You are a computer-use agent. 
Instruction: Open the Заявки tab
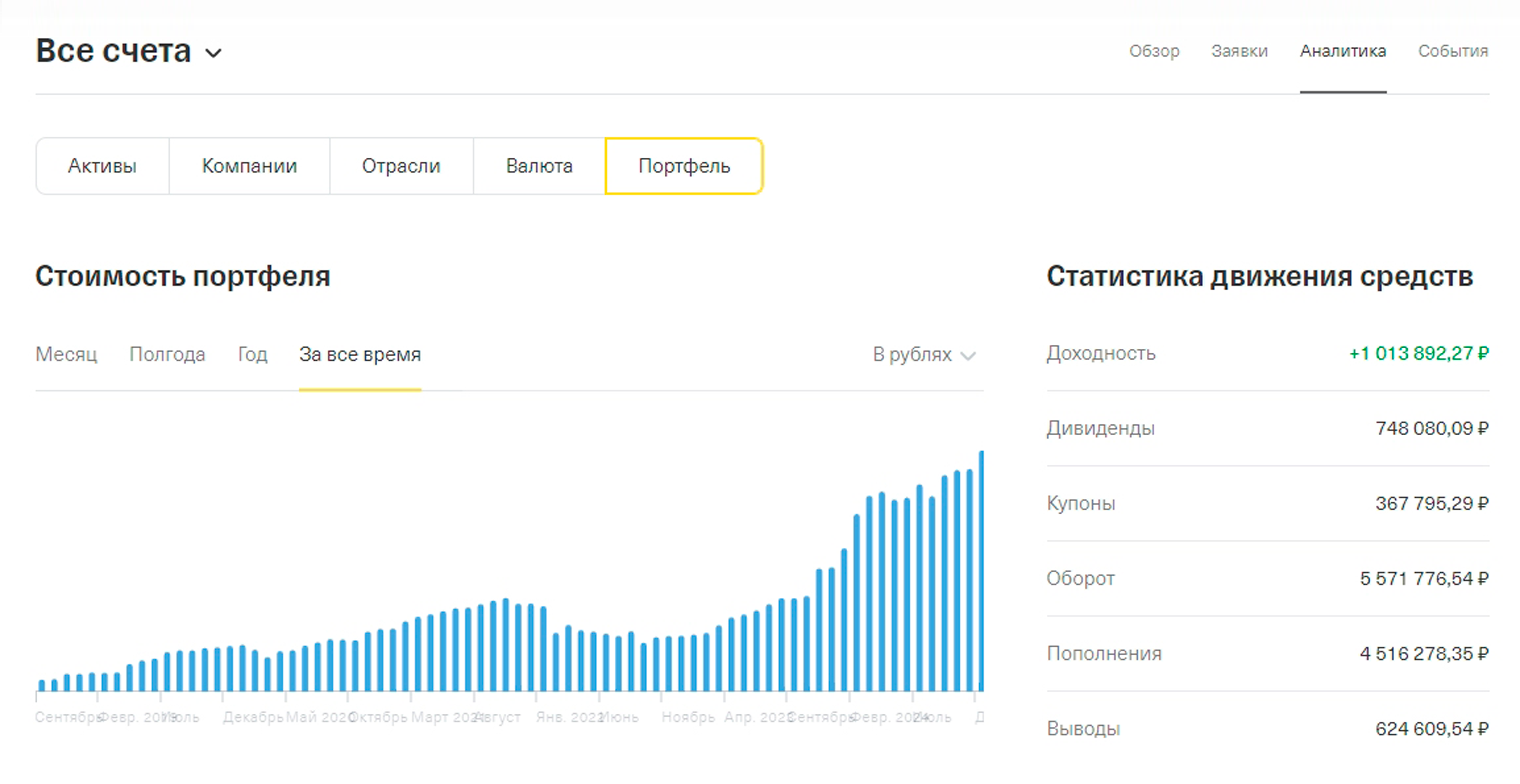(x=1239, y=51)
